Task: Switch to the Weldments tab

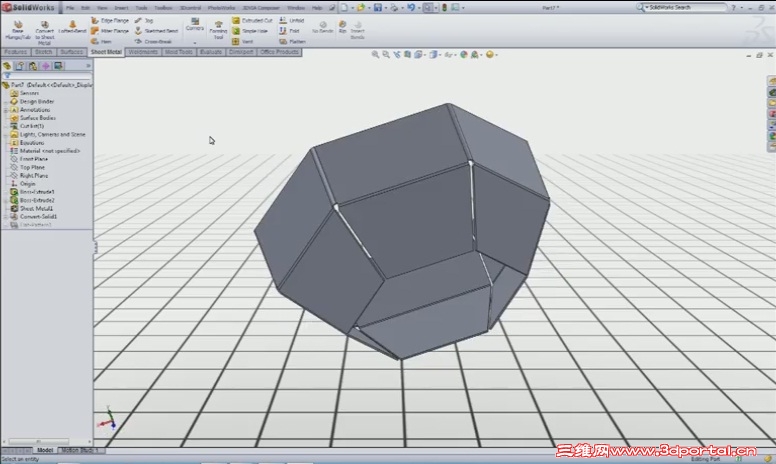Action: point(143,52)
